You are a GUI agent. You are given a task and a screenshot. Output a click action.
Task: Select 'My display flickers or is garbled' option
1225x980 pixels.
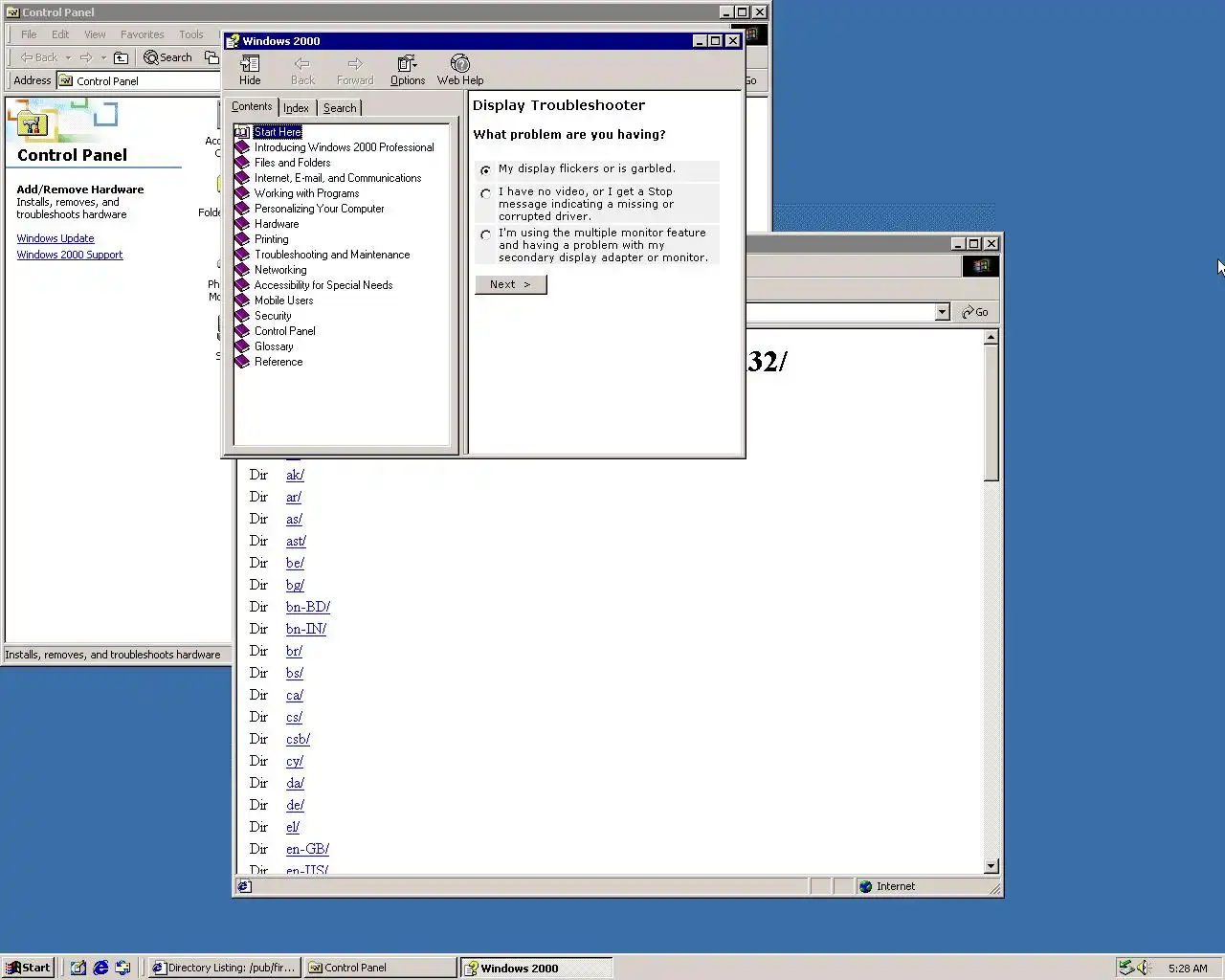486,170
